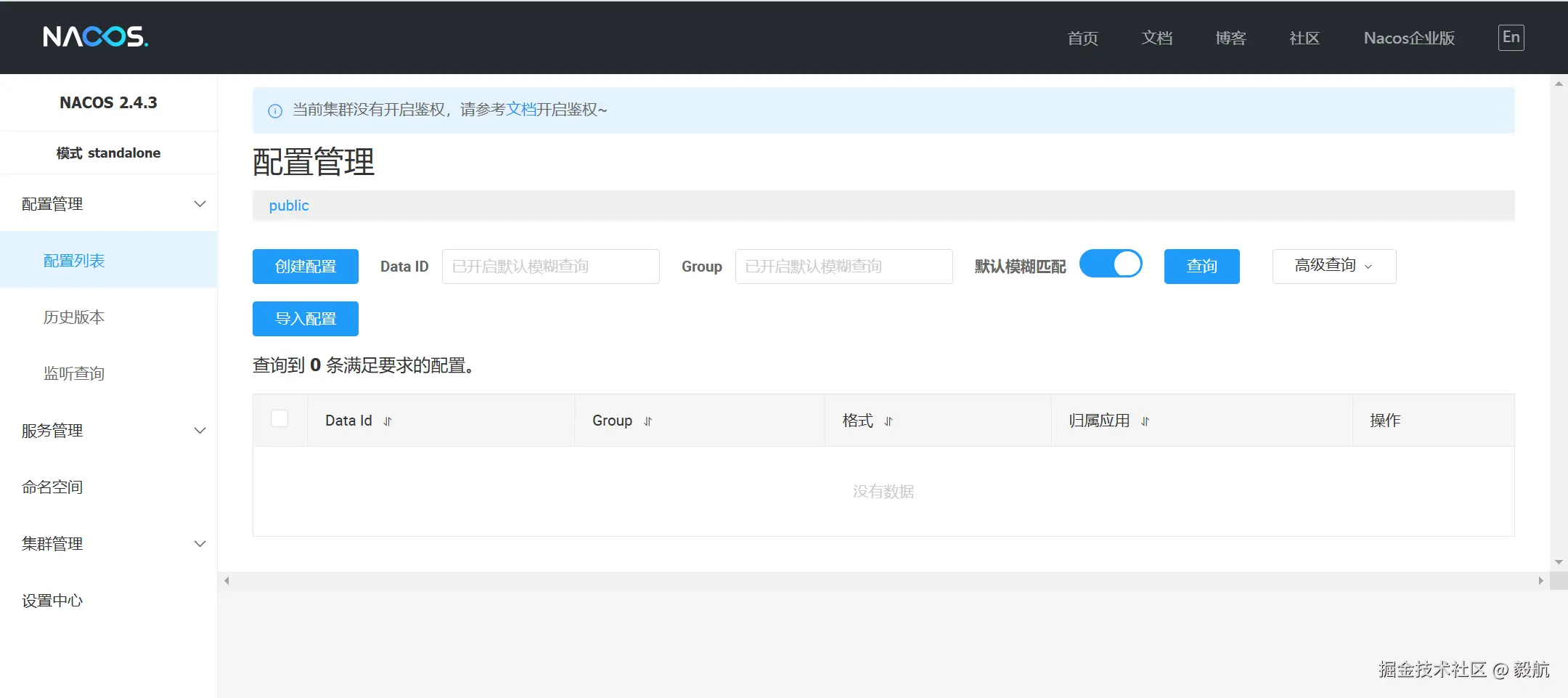The width and height of the screenshot is (1568, 698).
Task: Click the horizontal scrollbar left arrow
Action: [x=227, y=581]
